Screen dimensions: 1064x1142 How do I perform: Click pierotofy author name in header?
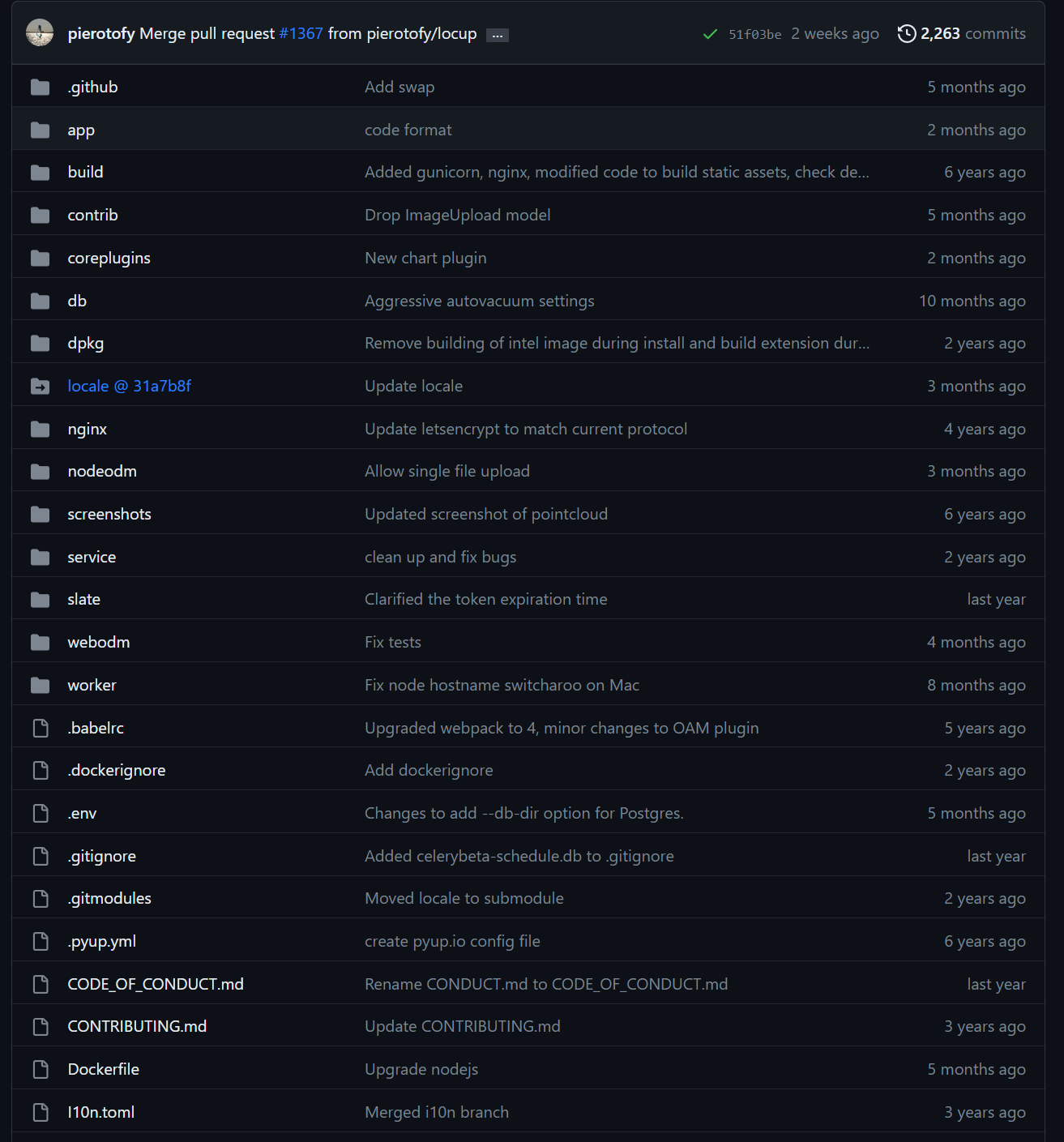click(101, 34)
